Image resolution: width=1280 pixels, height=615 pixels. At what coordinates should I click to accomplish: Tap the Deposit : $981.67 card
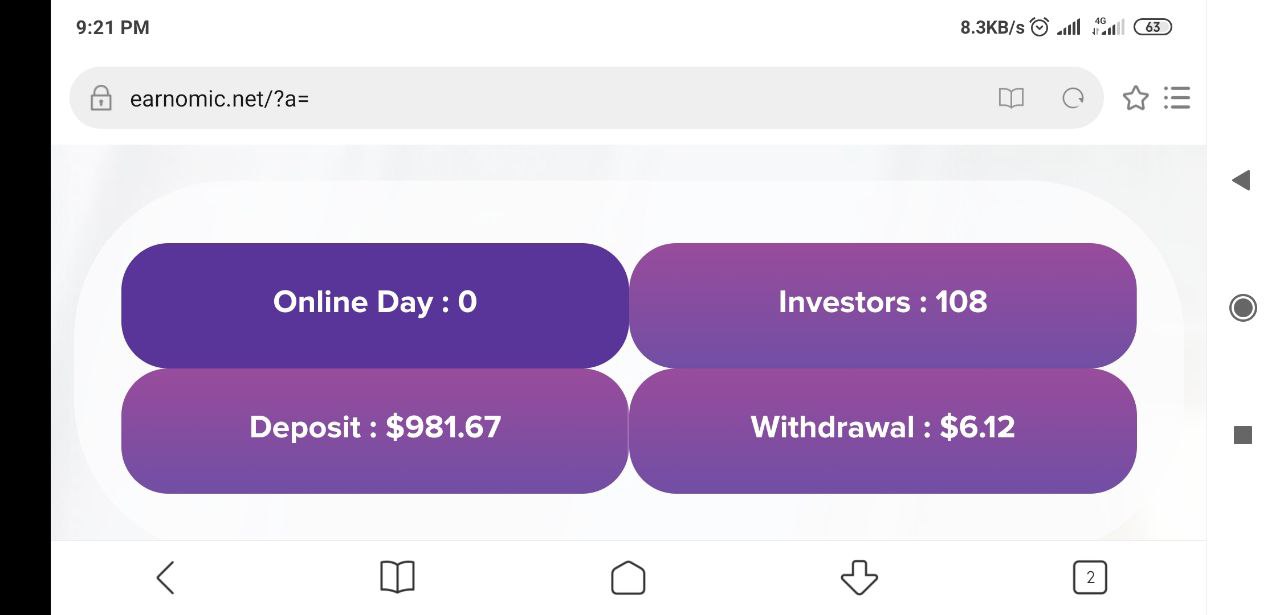point(375,430)
